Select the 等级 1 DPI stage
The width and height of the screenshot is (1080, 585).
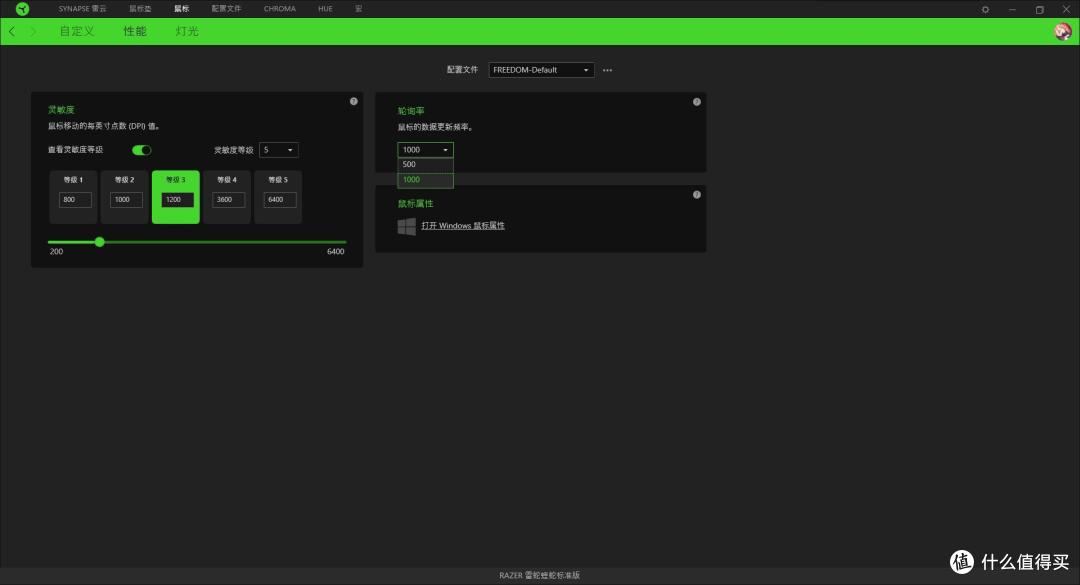(74, 197)
